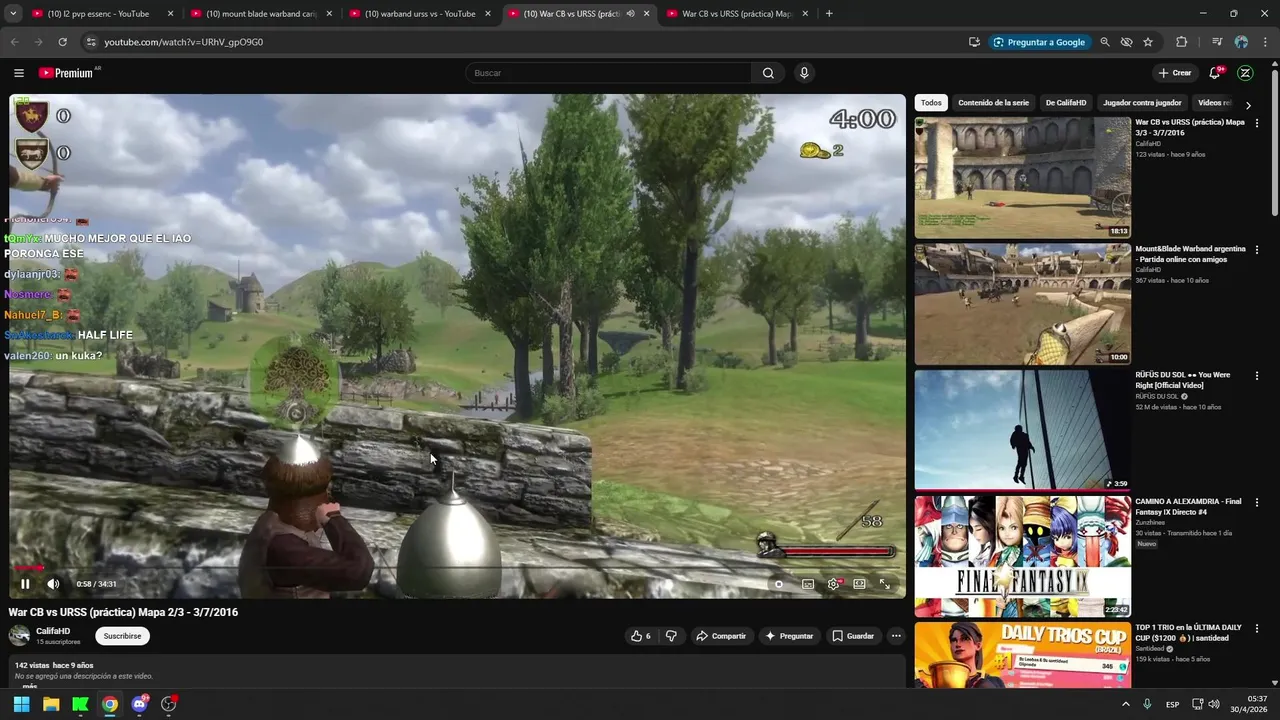Open RÜFÜS DU SOL You Were Right thumbnail
The width and height of the screenshot is (1280, 720).
[x=1023, y=430]
